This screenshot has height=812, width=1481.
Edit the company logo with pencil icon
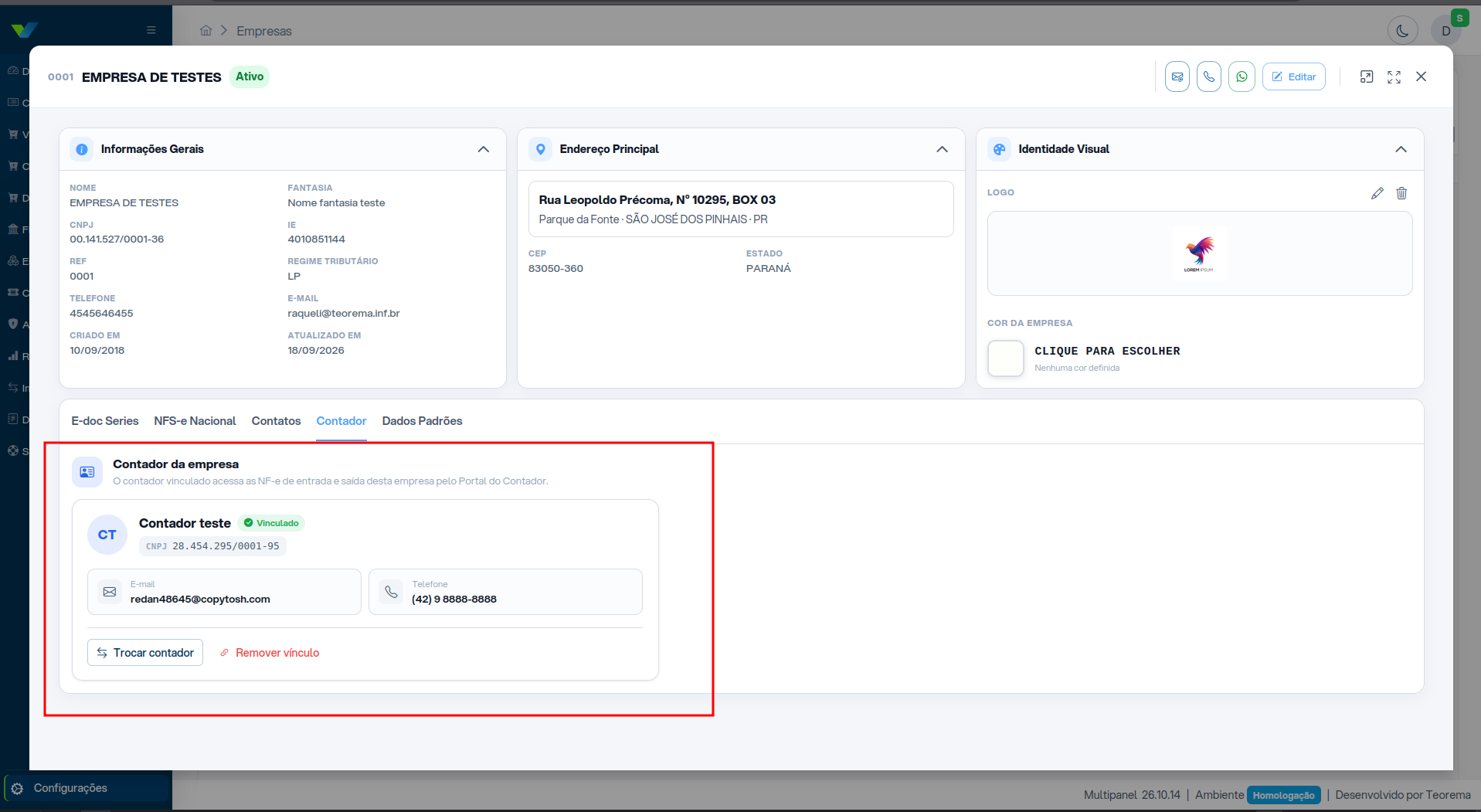click(1377, 193)
